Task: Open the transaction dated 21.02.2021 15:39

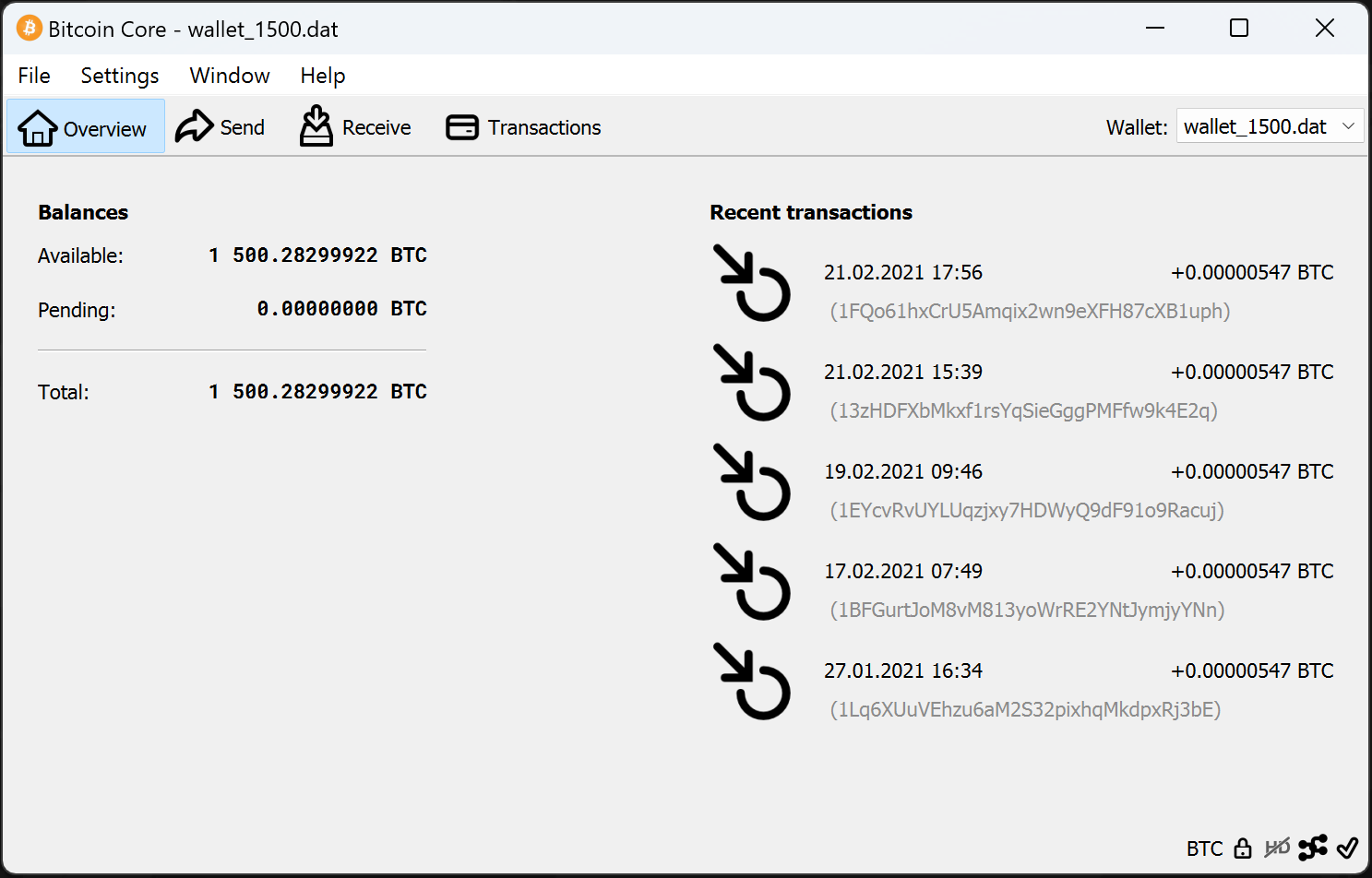Action: (903, 373)
